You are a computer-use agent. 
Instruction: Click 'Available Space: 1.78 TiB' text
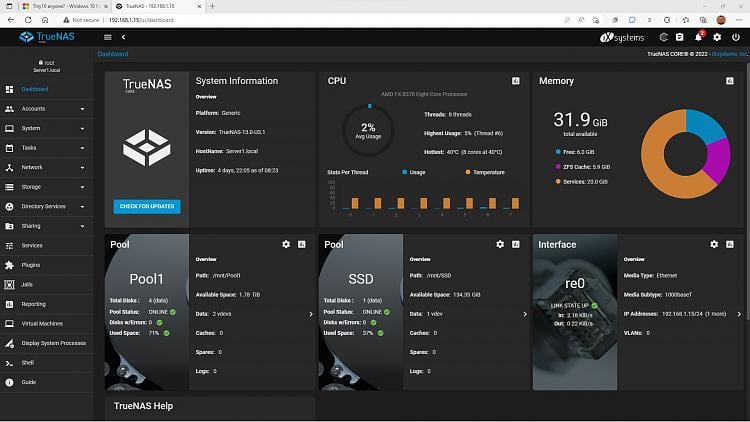228,295
